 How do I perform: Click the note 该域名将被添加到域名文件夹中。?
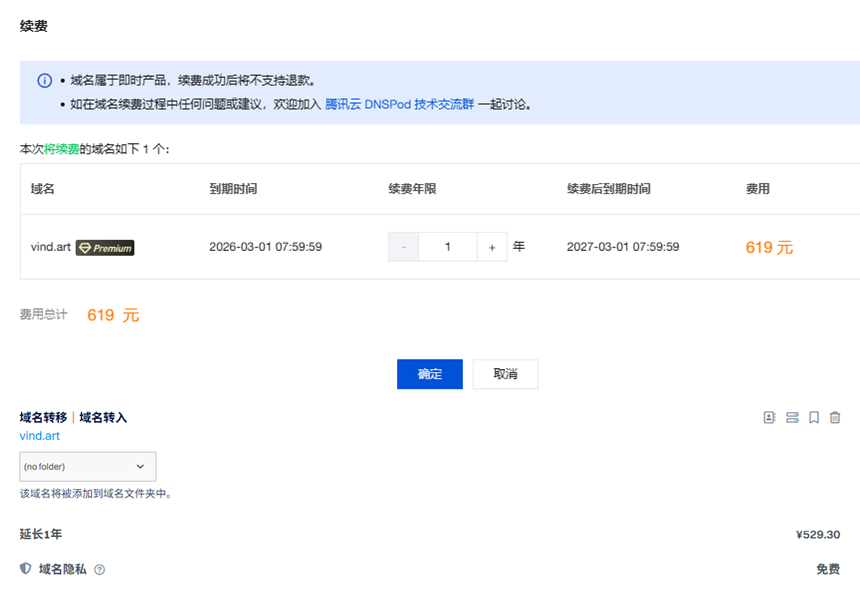(96, 494)
